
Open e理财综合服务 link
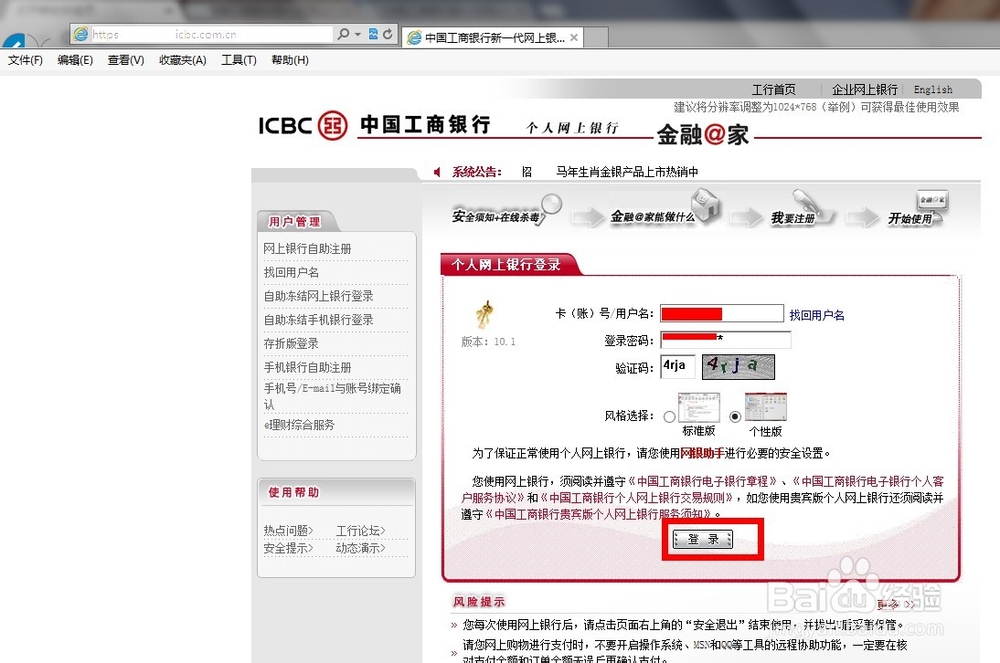click(x=299, y=425)
